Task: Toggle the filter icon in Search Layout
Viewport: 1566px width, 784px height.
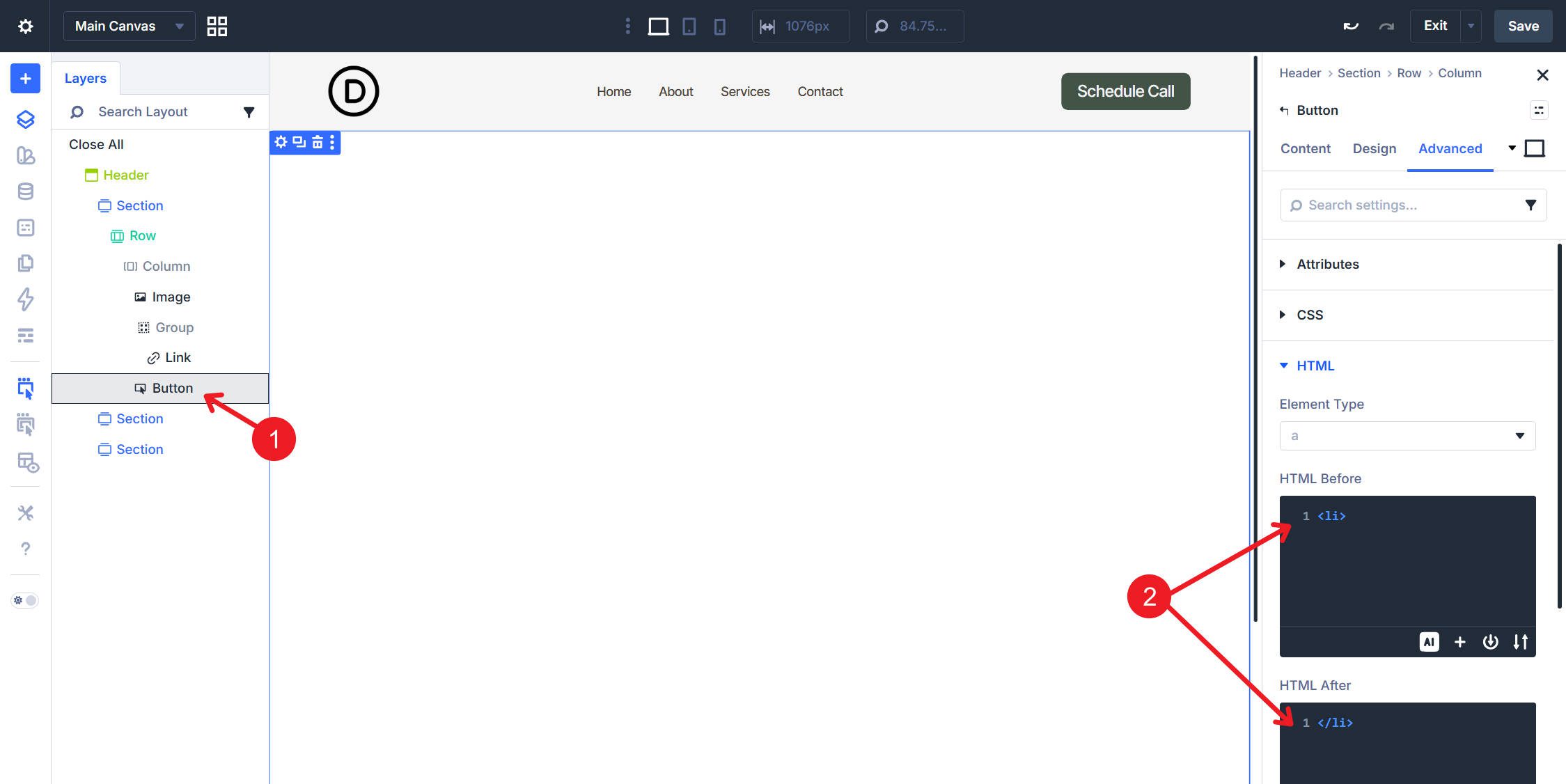Action: click(x=249, y=111)
